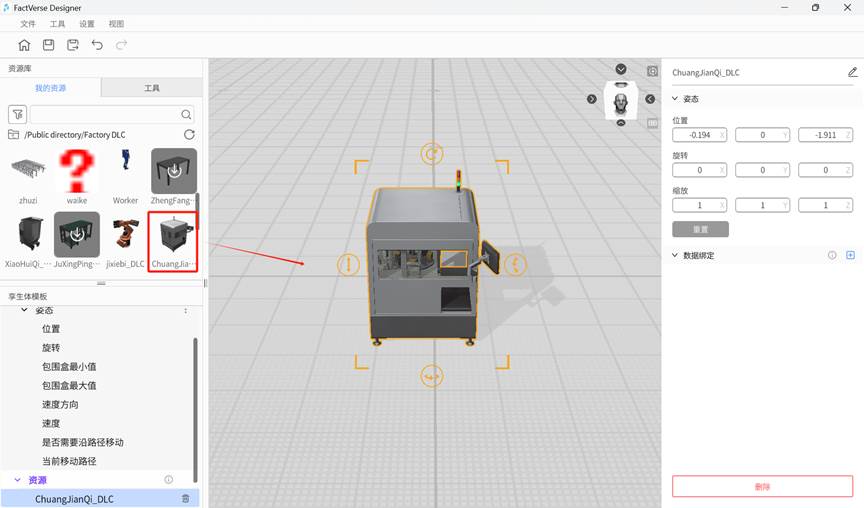Click the plus icon to add data binding

pyautogui.click(x=850, y=255)
